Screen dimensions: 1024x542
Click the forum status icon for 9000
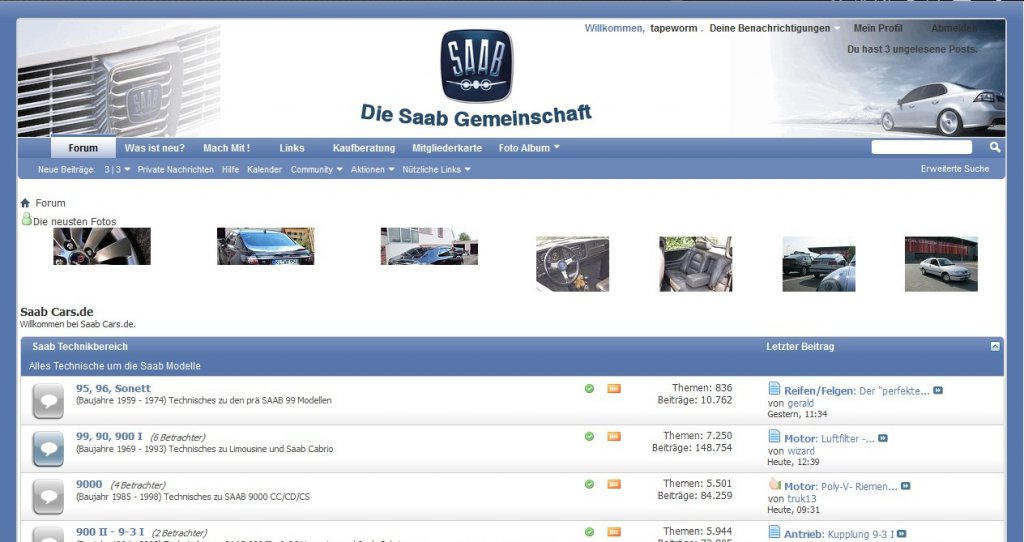48,497
